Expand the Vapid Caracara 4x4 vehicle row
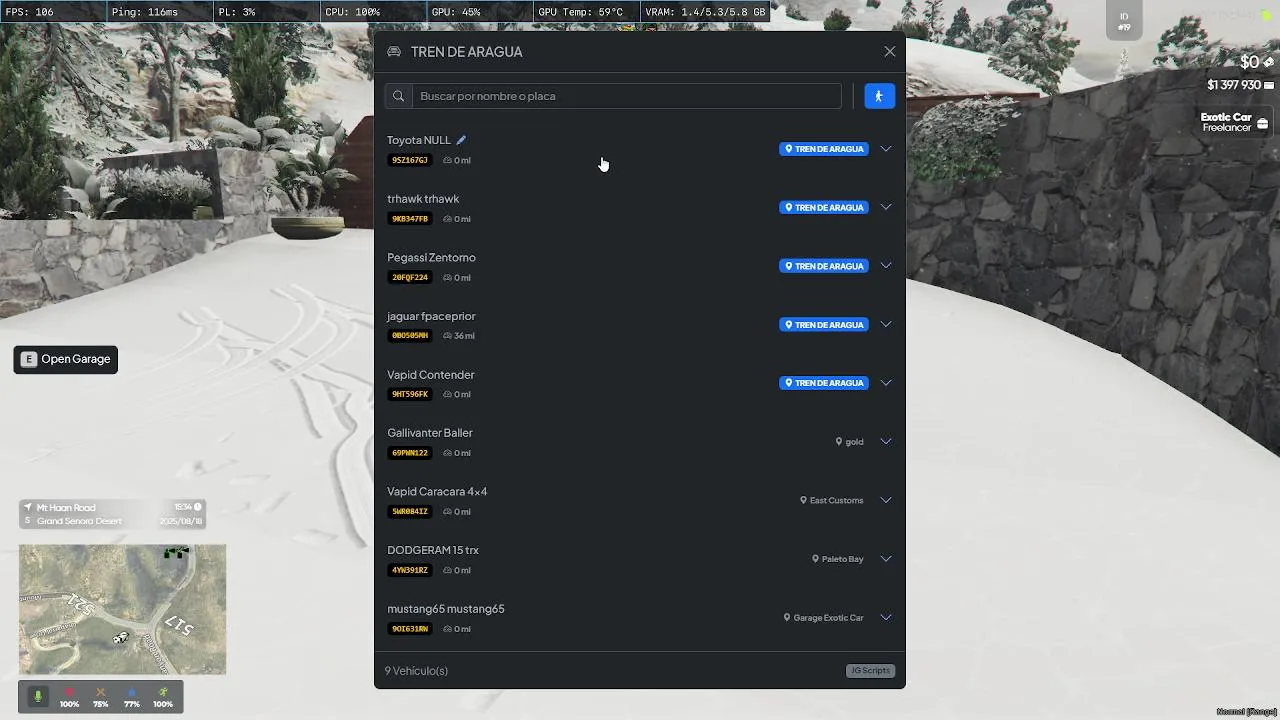 pos(886,500)
